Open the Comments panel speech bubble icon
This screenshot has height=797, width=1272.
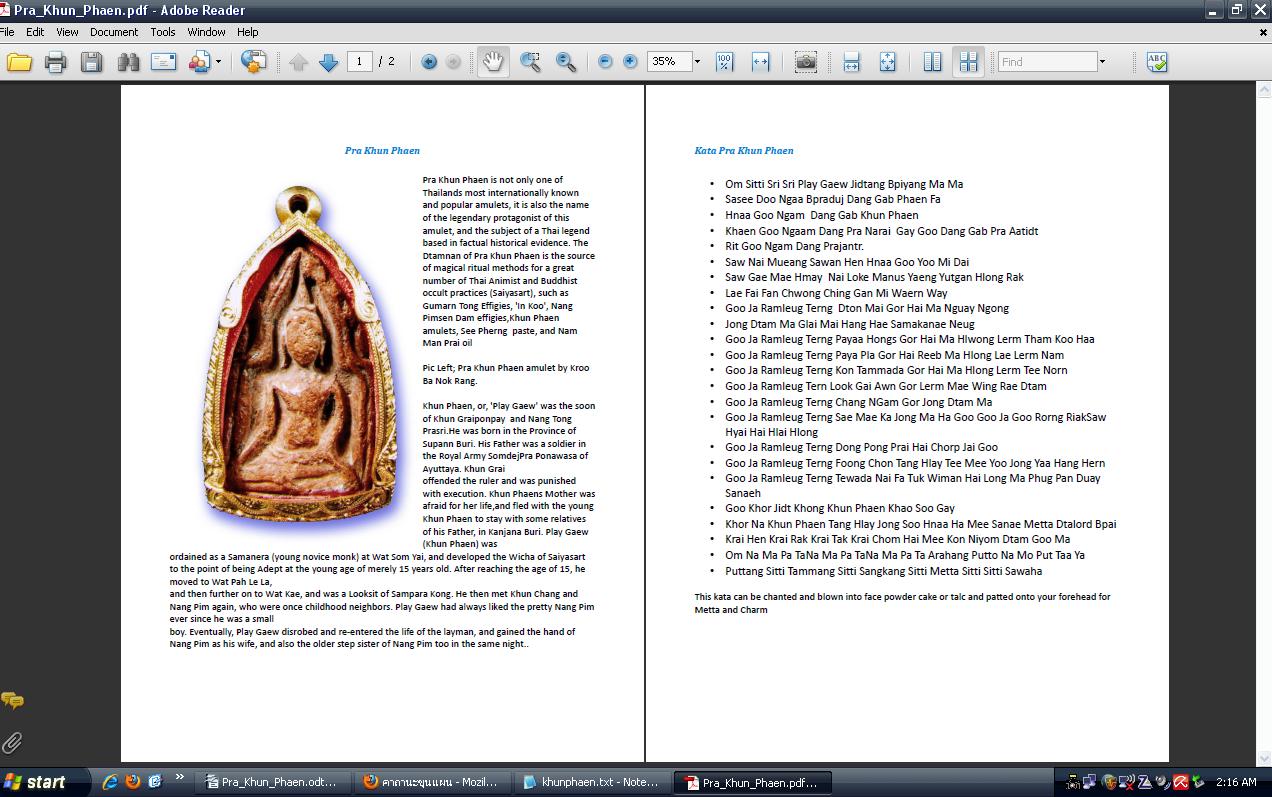(13, 701)
